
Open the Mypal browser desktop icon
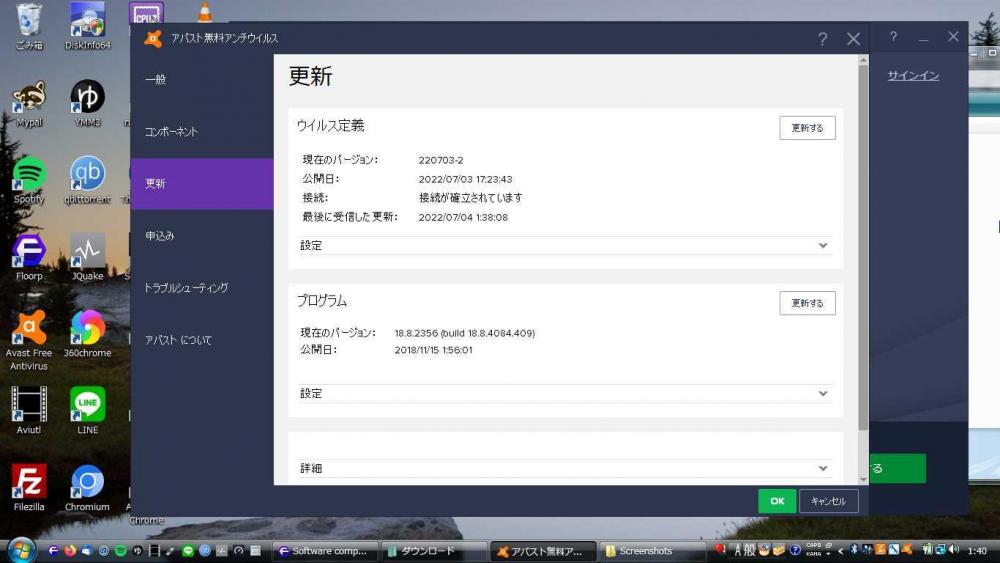29,104
